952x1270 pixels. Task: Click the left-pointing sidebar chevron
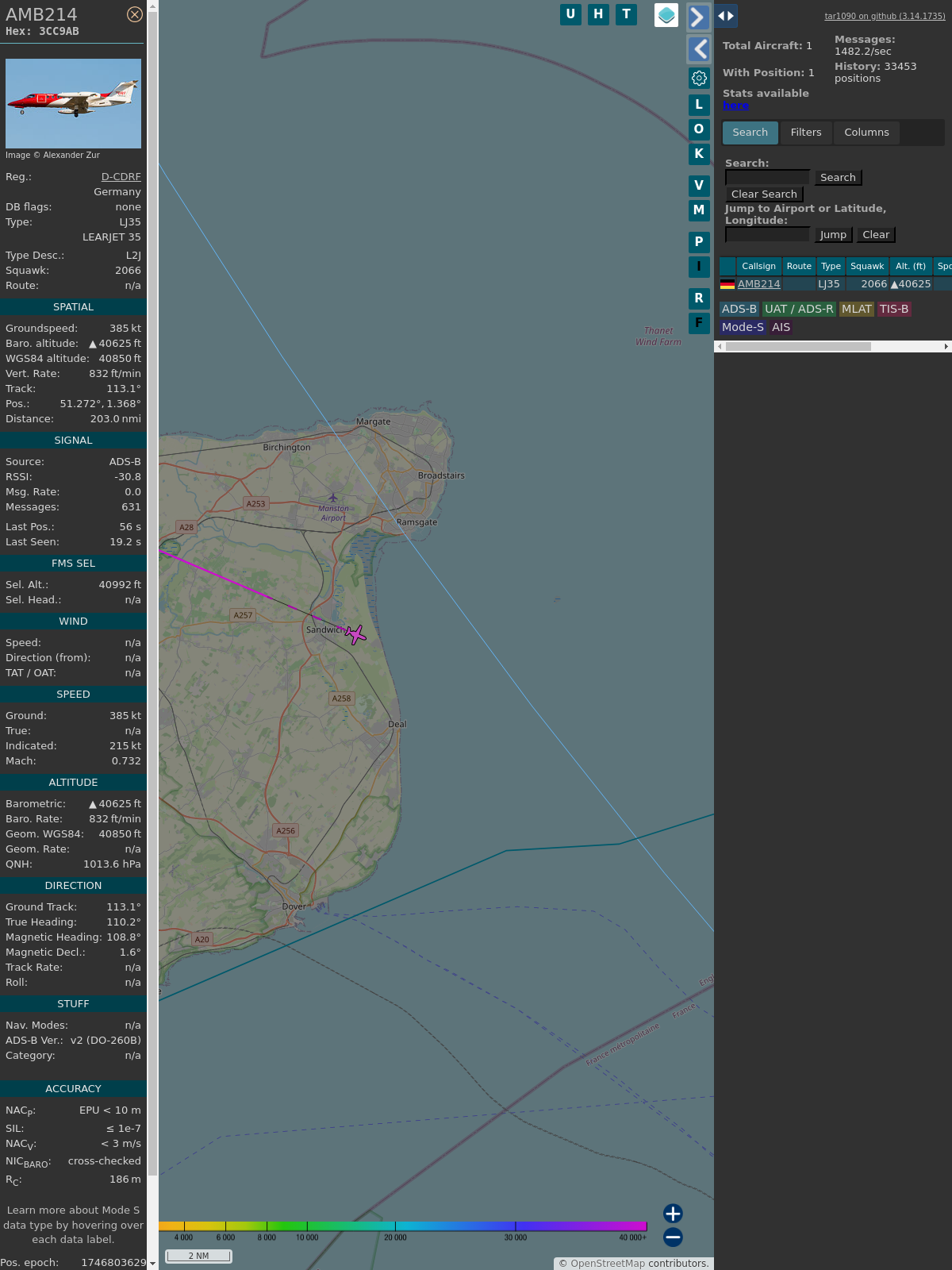(x=698, y=49)
